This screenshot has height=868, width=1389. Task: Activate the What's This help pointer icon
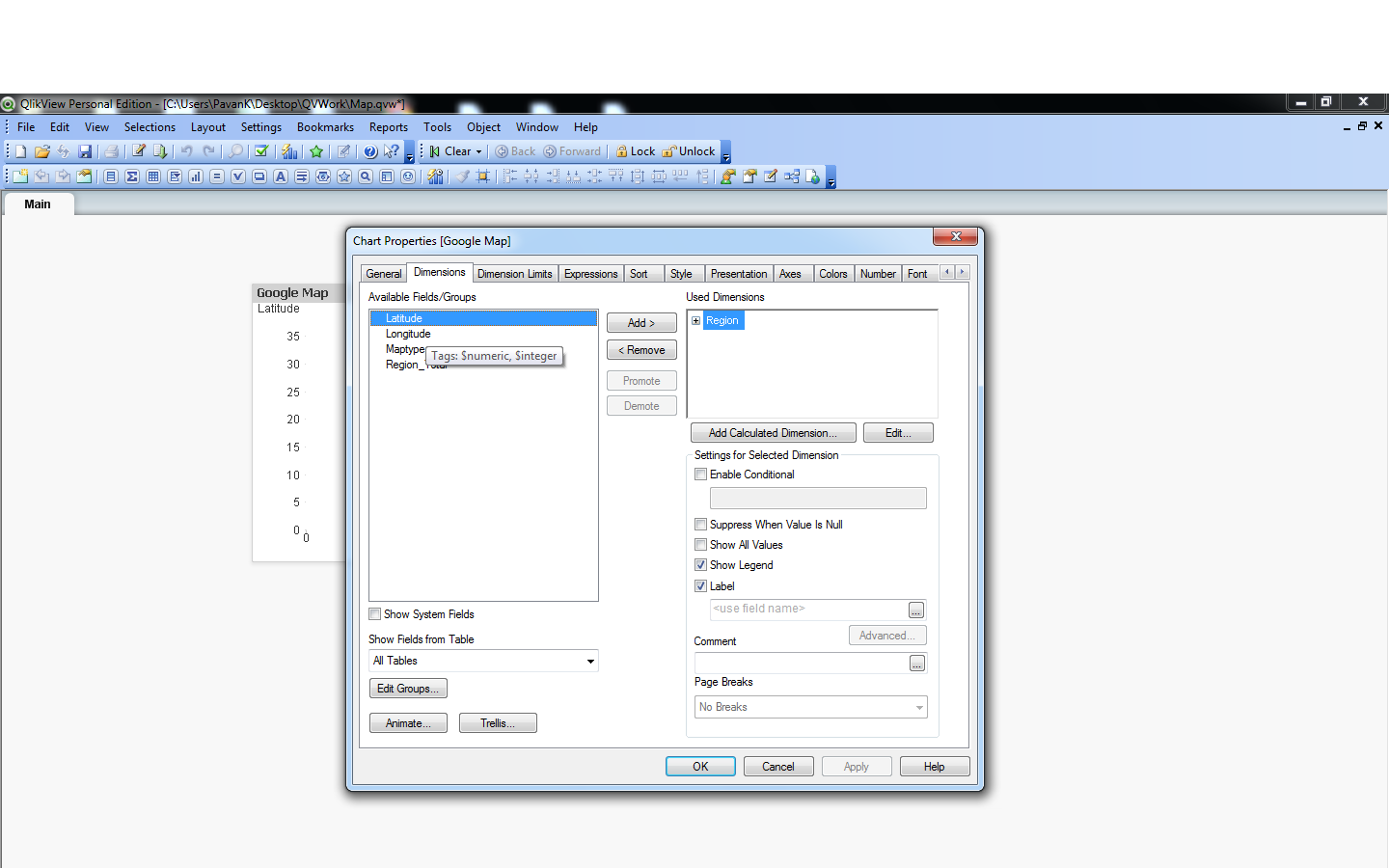[391, 151]
